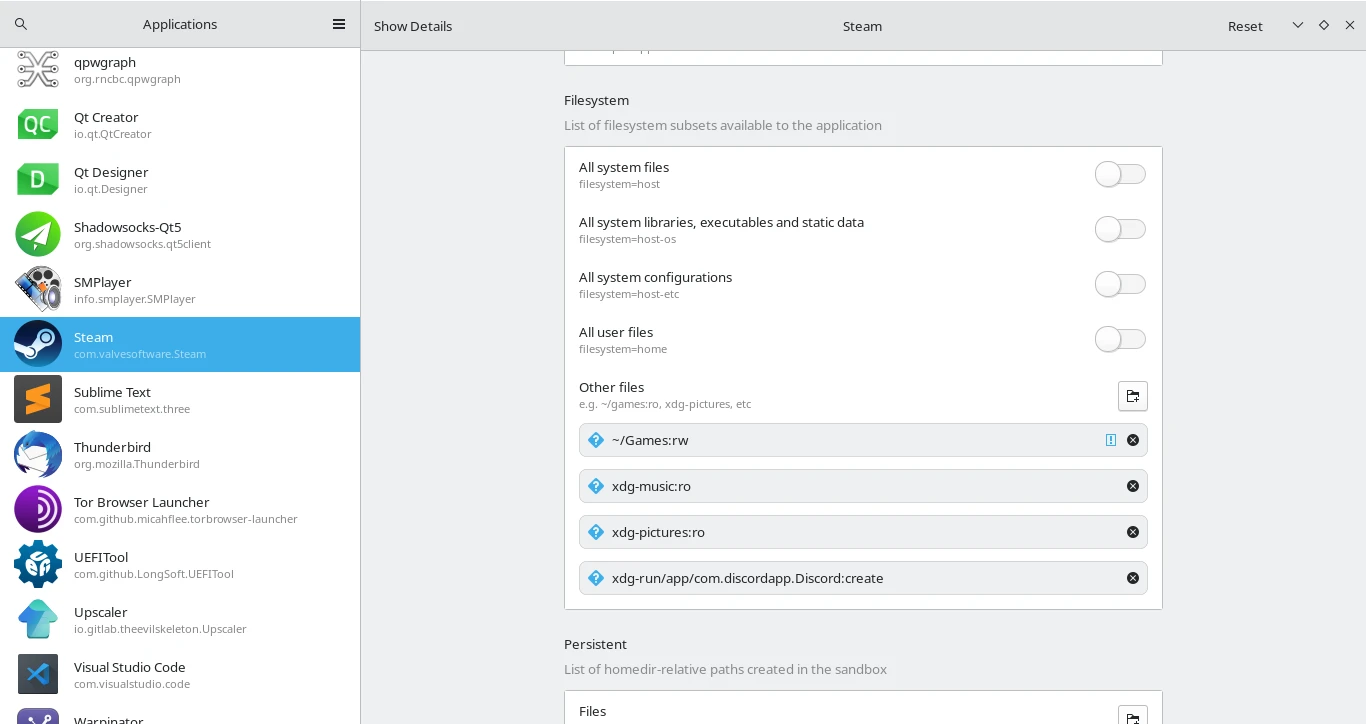Toggle All system configurations switch

[1120, 285]
